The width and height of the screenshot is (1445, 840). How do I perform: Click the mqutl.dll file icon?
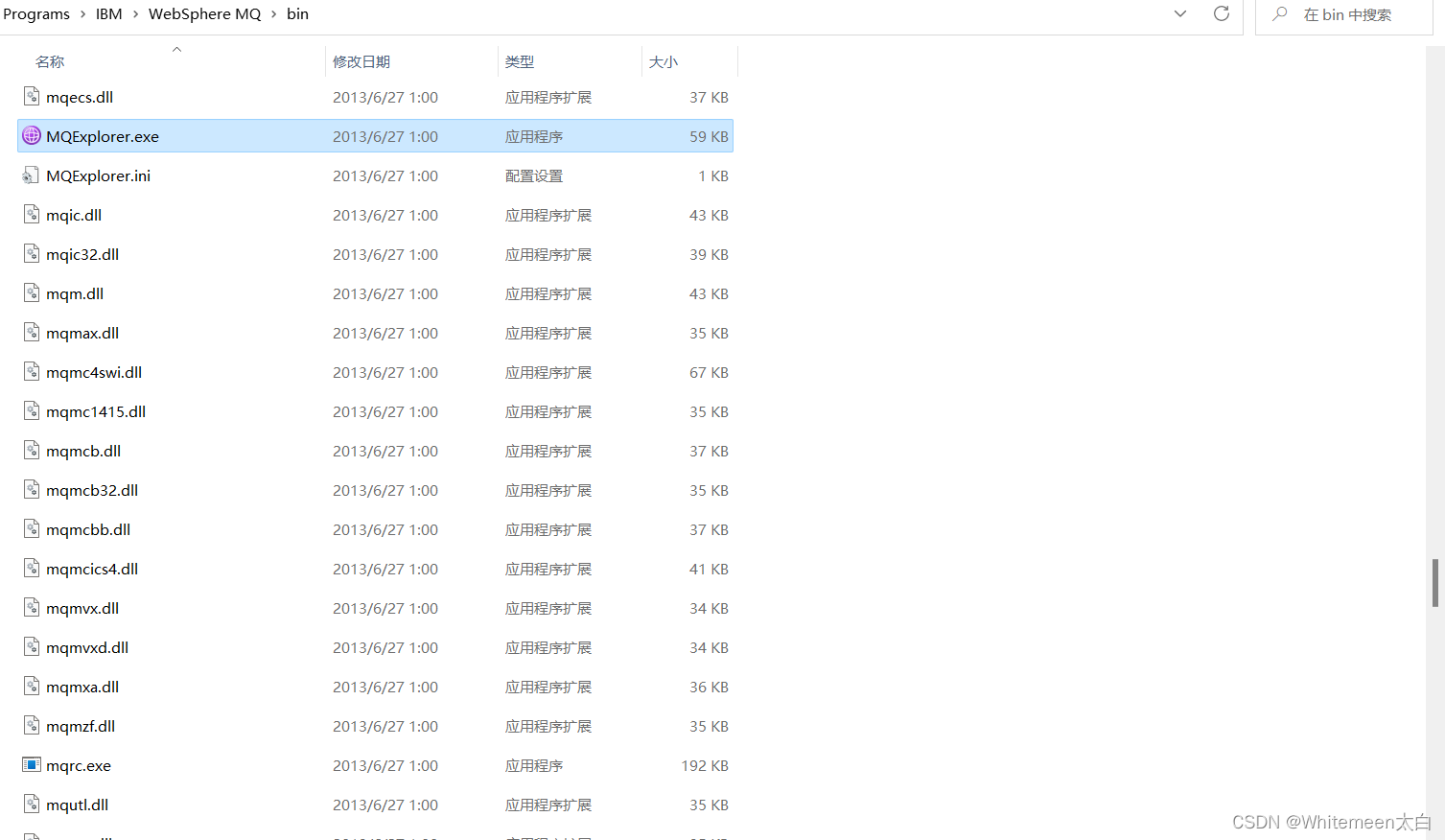(32, 805)
